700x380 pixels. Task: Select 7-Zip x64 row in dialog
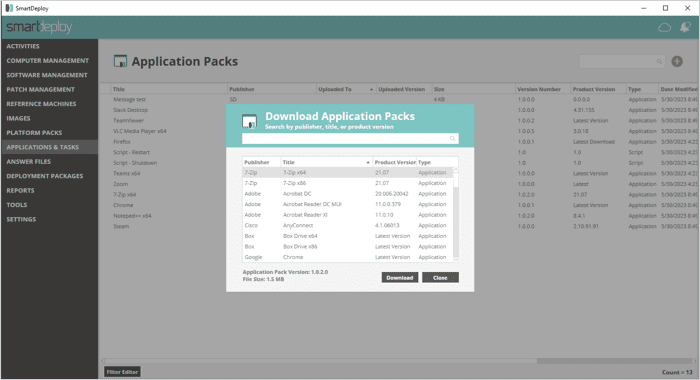(x=348, y=172)
